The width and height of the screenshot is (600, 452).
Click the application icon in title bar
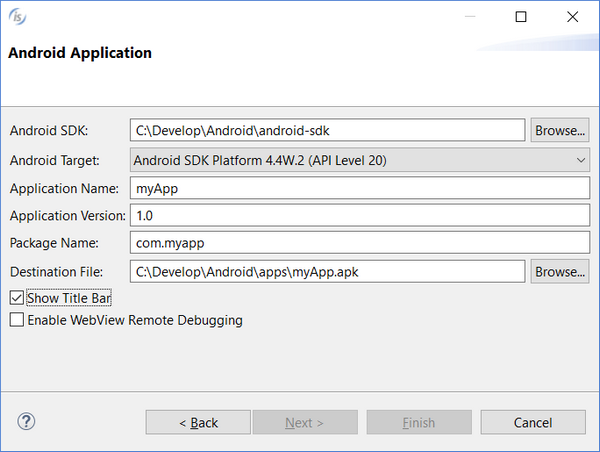tap(17, 17)
